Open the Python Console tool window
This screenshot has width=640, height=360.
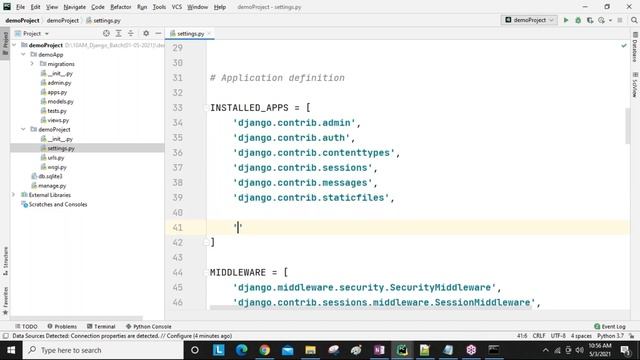tap(148, 327)
